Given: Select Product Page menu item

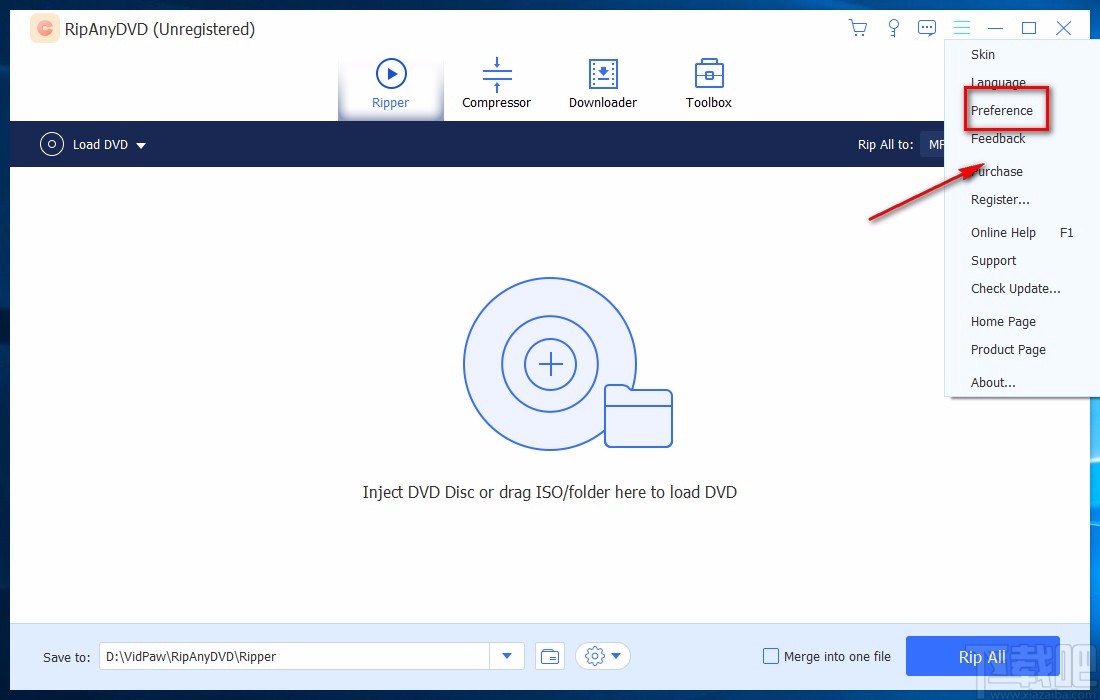Looking at the screenshot, I should [1008, 350].
